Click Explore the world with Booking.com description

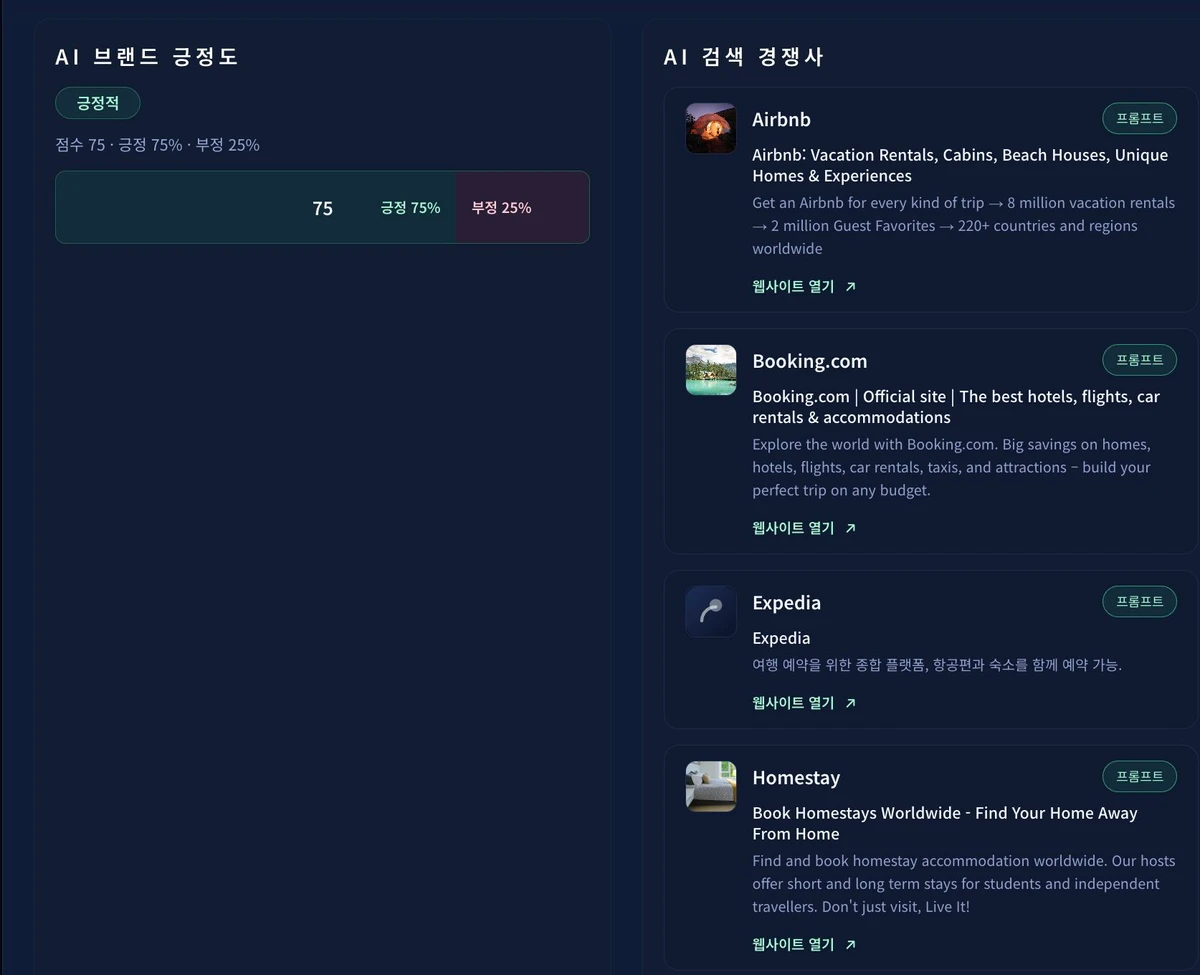(952, 467)
